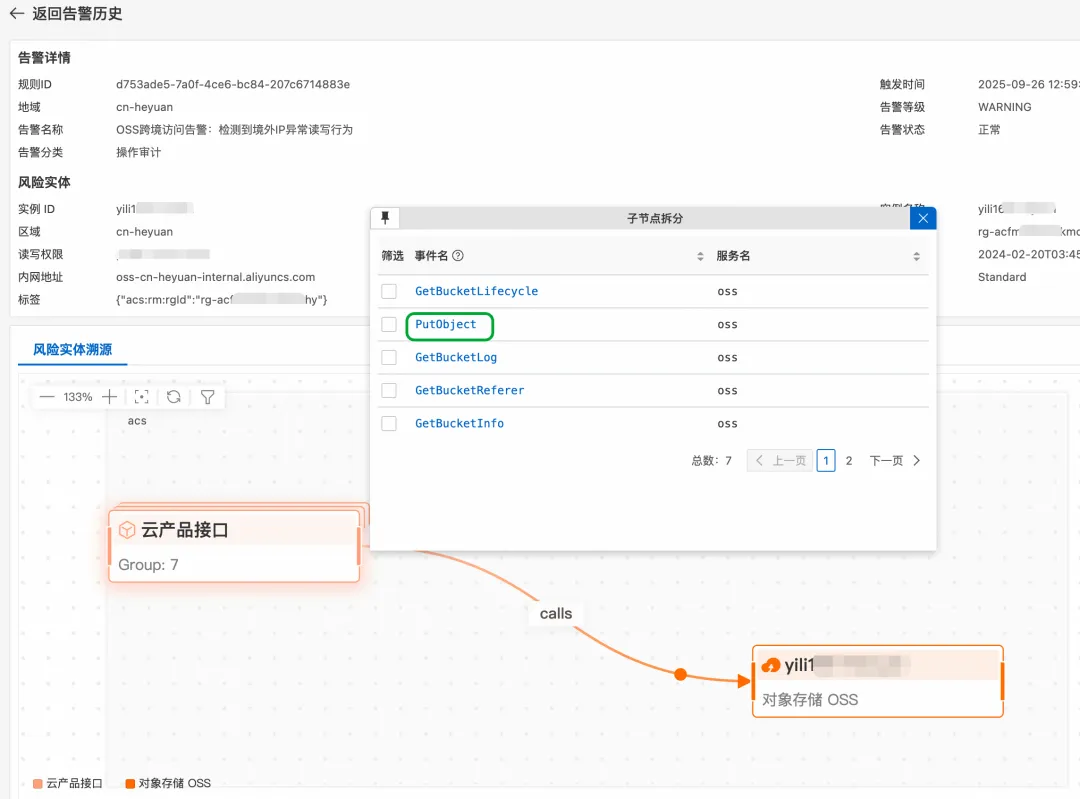The width and height of the screenshot is (1080, 799).
Task: Click 下一页 next page button
Action: [x=895, y=461]
